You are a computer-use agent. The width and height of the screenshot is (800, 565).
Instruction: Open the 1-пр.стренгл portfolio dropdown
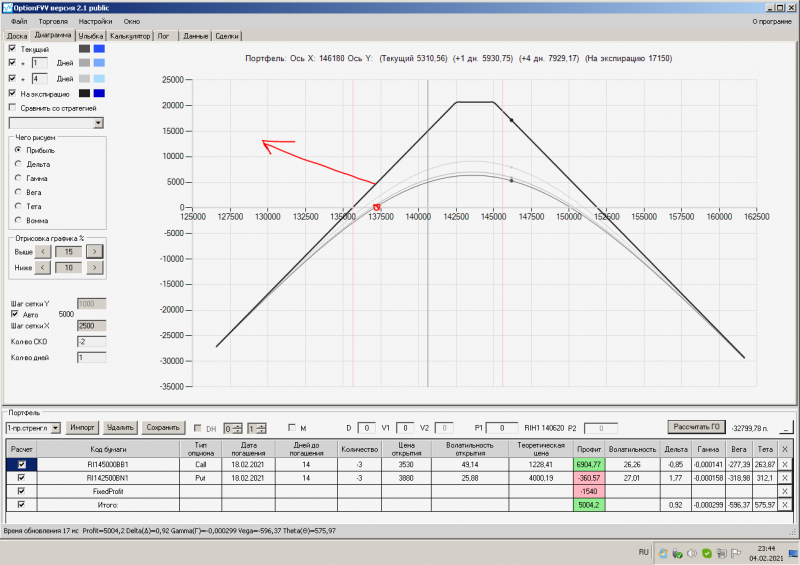(x=56, y=428)
